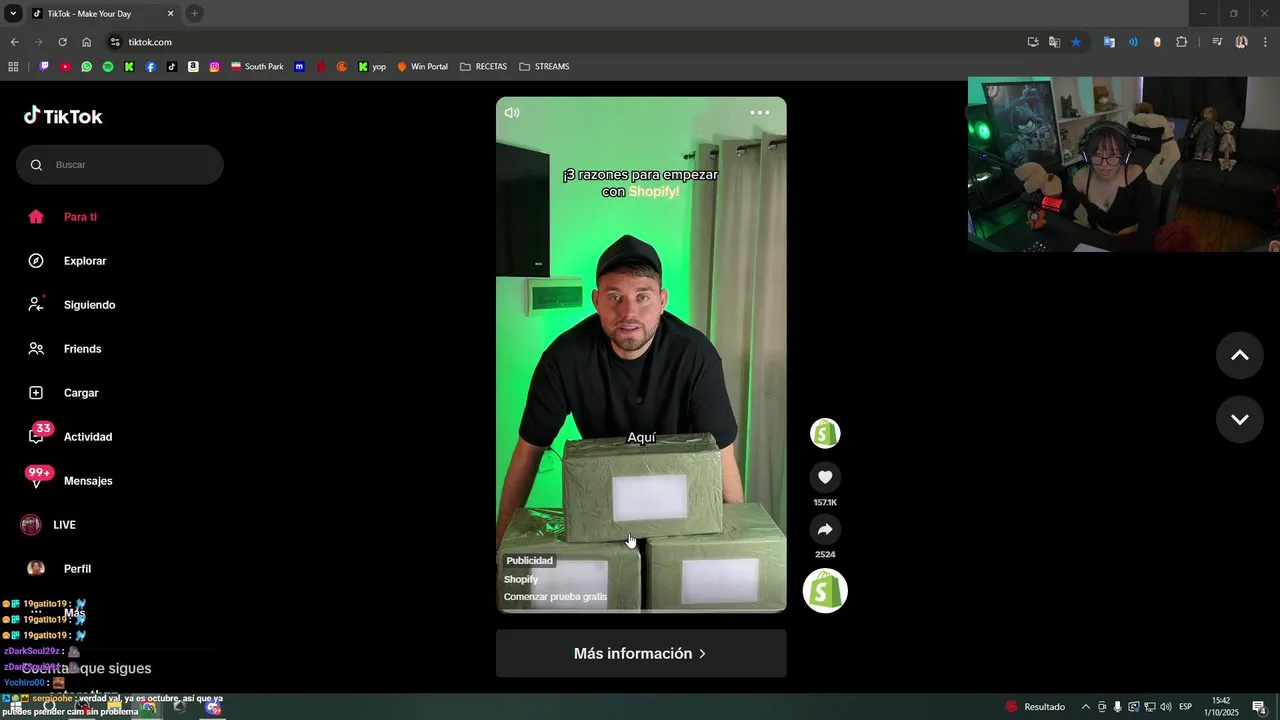Viewport: 1280px width, 720px height.
Task: Open Cargar in the sidebar
Action: point(81,393)
